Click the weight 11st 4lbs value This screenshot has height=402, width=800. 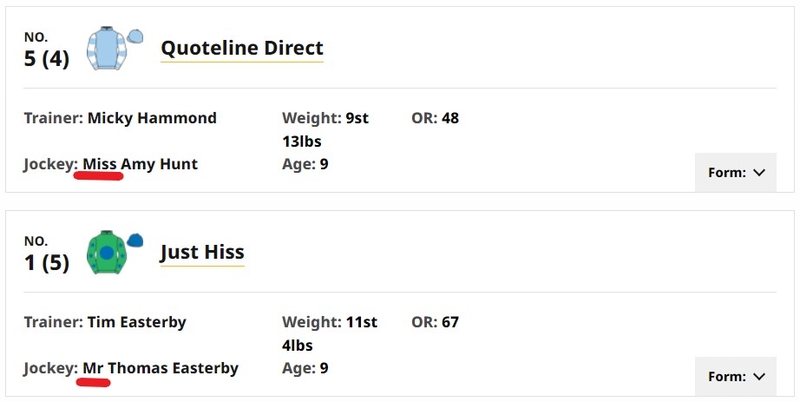(x=330, y=334)
